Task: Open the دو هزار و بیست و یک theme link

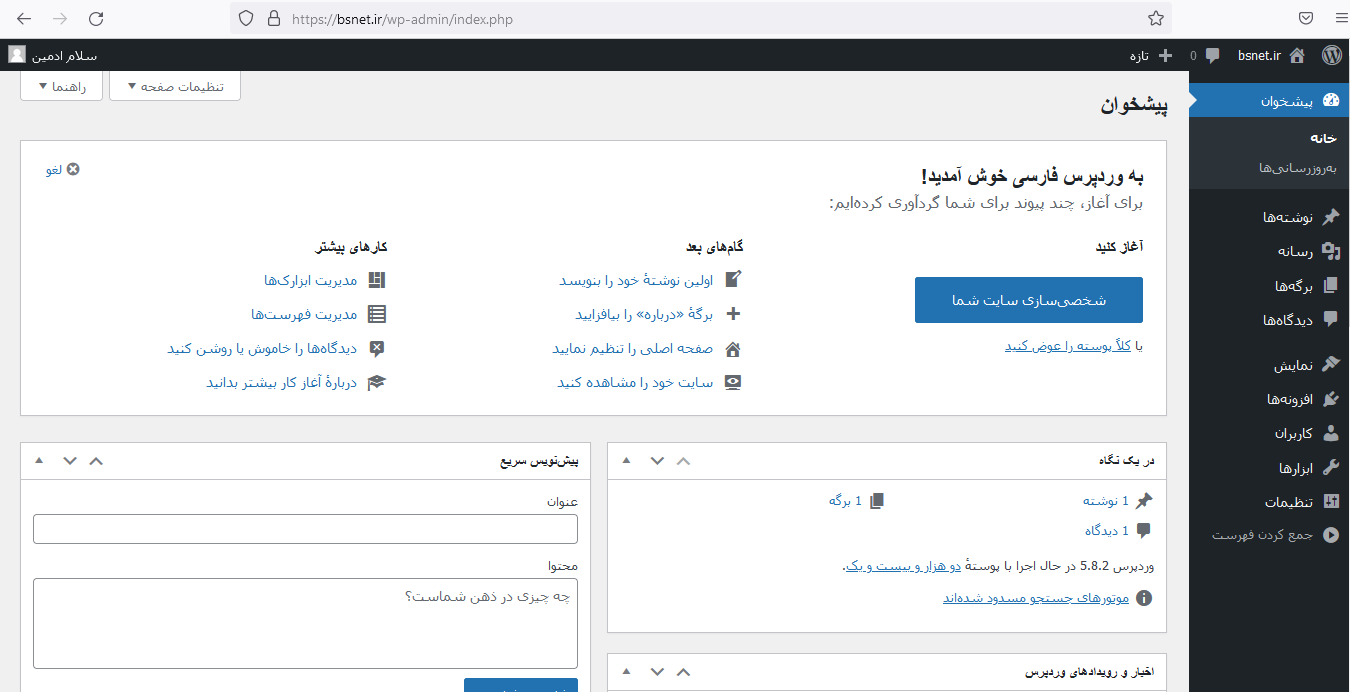Action: pyautogui.click(x=903, y=566)
